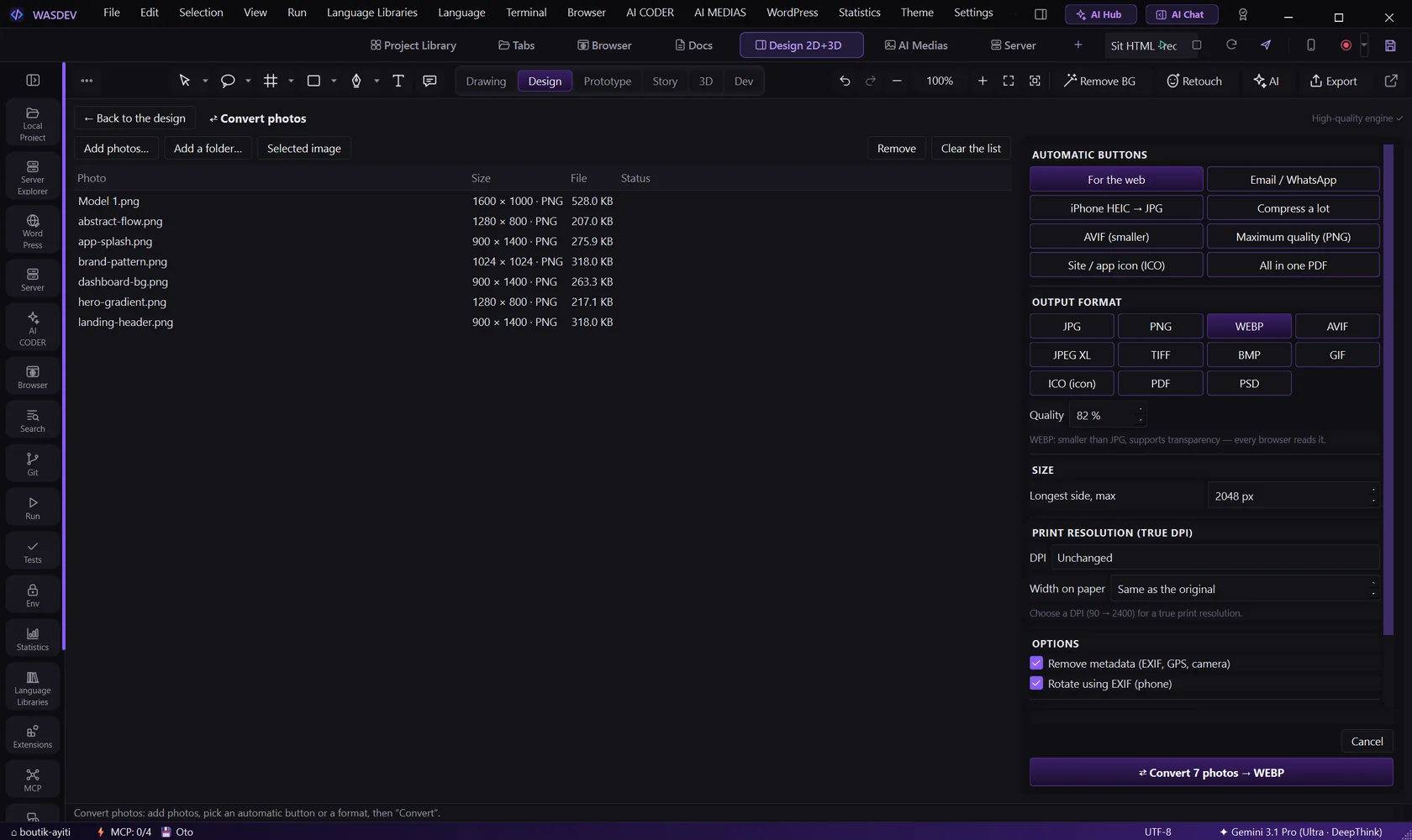The image size is (1412, 840).
Task: Select the Text tool in toolbar
Action: pos(398,81)
